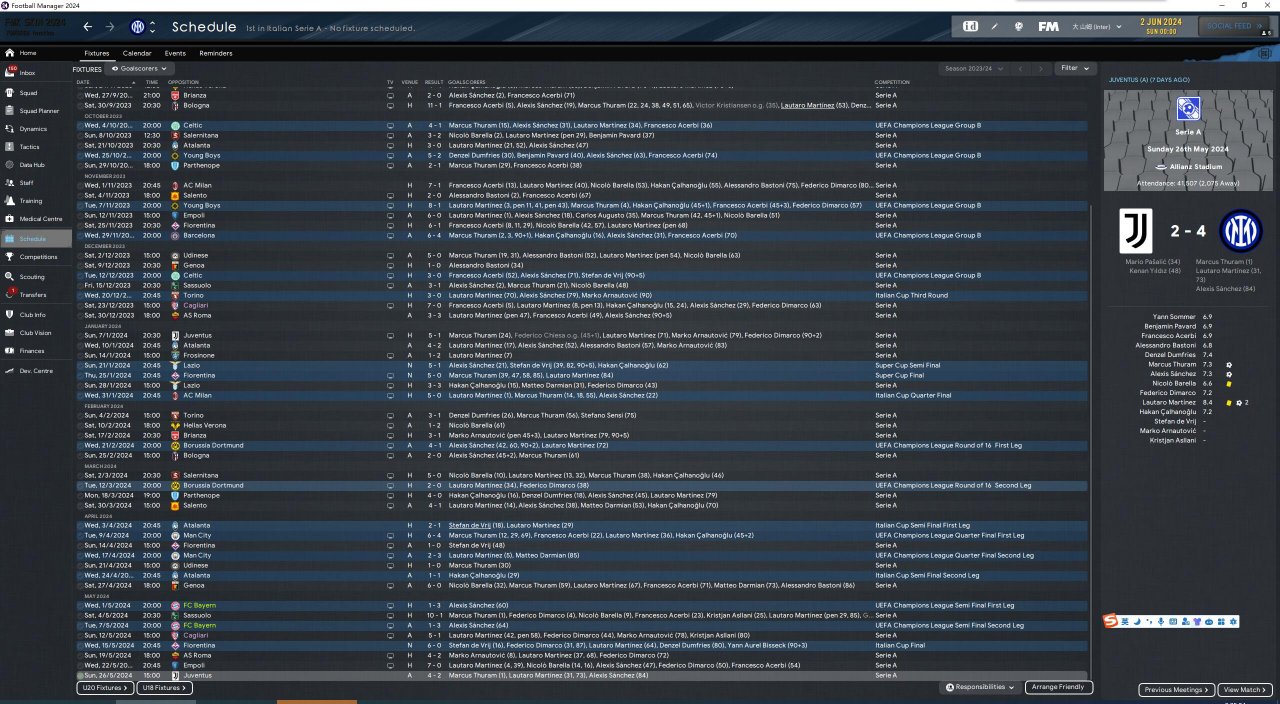Switch to the Fixtures tab
This screenshot has width=1280, height=704.
97,53
